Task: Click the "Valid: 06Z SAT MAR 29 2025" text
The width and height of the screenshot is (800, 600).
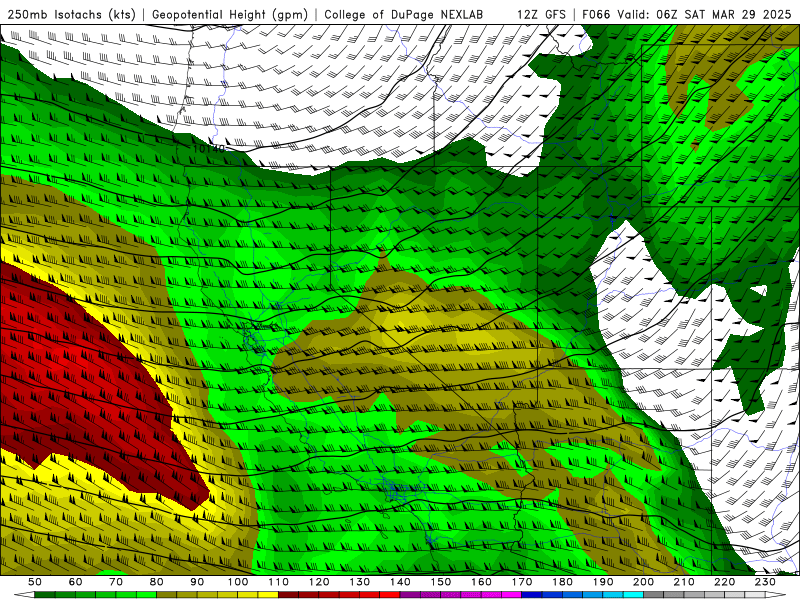Action: click(705, 15)
